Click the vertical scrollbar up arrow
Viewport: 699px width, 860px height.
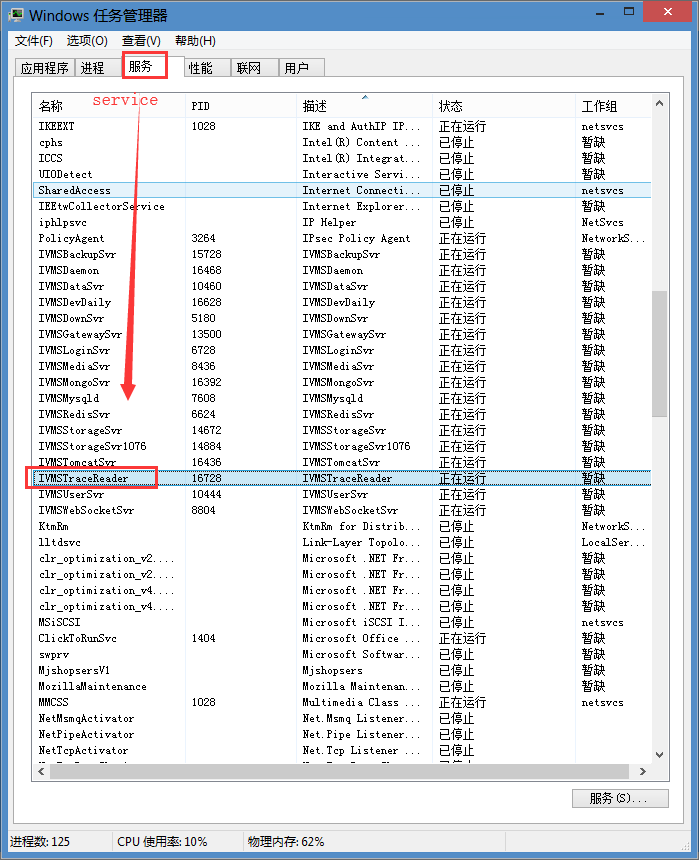click(x=659, y=104)
